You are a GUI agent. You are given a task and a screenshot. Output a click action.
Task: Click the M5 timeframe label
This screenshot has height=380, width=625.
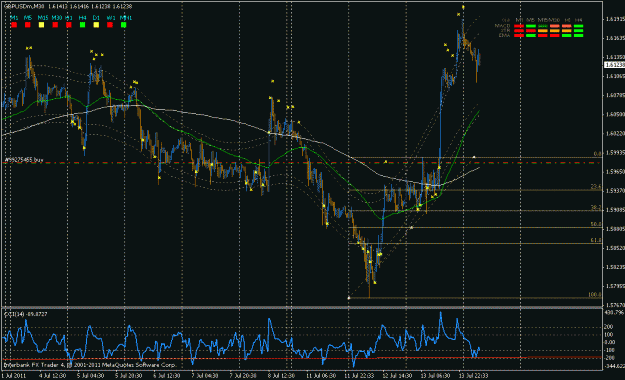[28, 18]
